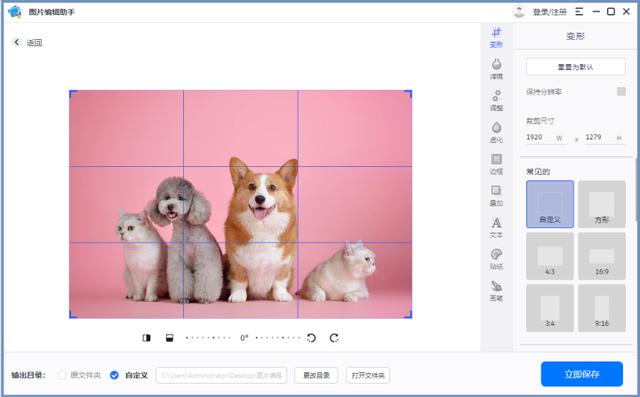Flip the image vertically
This screenshot has height=397, width=640.
coord(169,338)
